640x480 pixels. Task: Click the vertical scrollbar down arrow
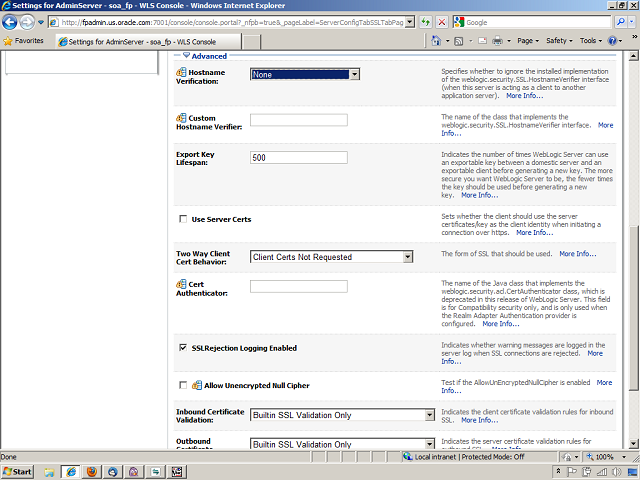pyautogui.click(x=633, y=444)
